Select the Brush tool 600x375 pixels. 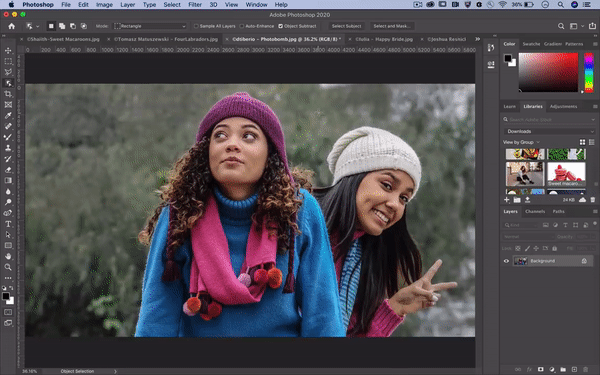click(8, 137)
